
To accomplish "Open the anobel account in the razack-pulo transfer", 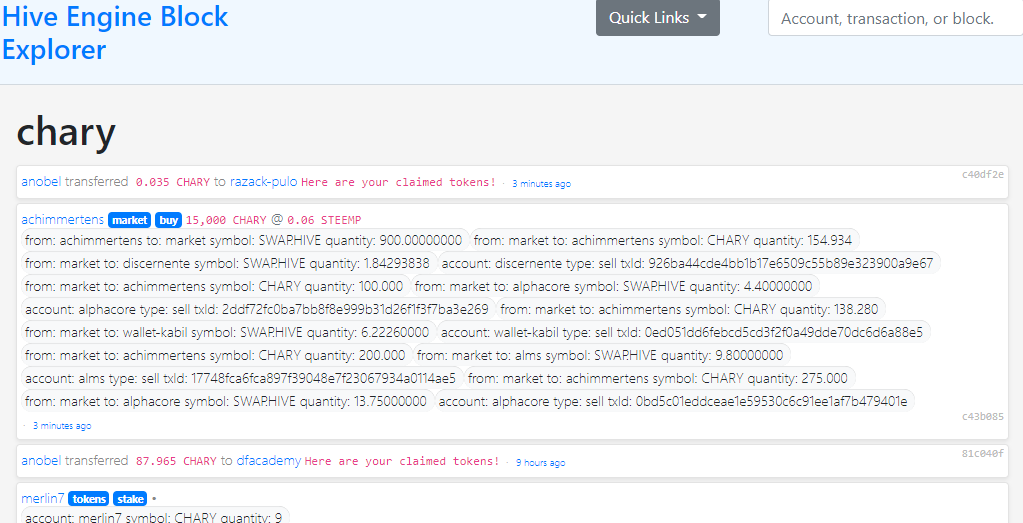I will coord(42,182).
